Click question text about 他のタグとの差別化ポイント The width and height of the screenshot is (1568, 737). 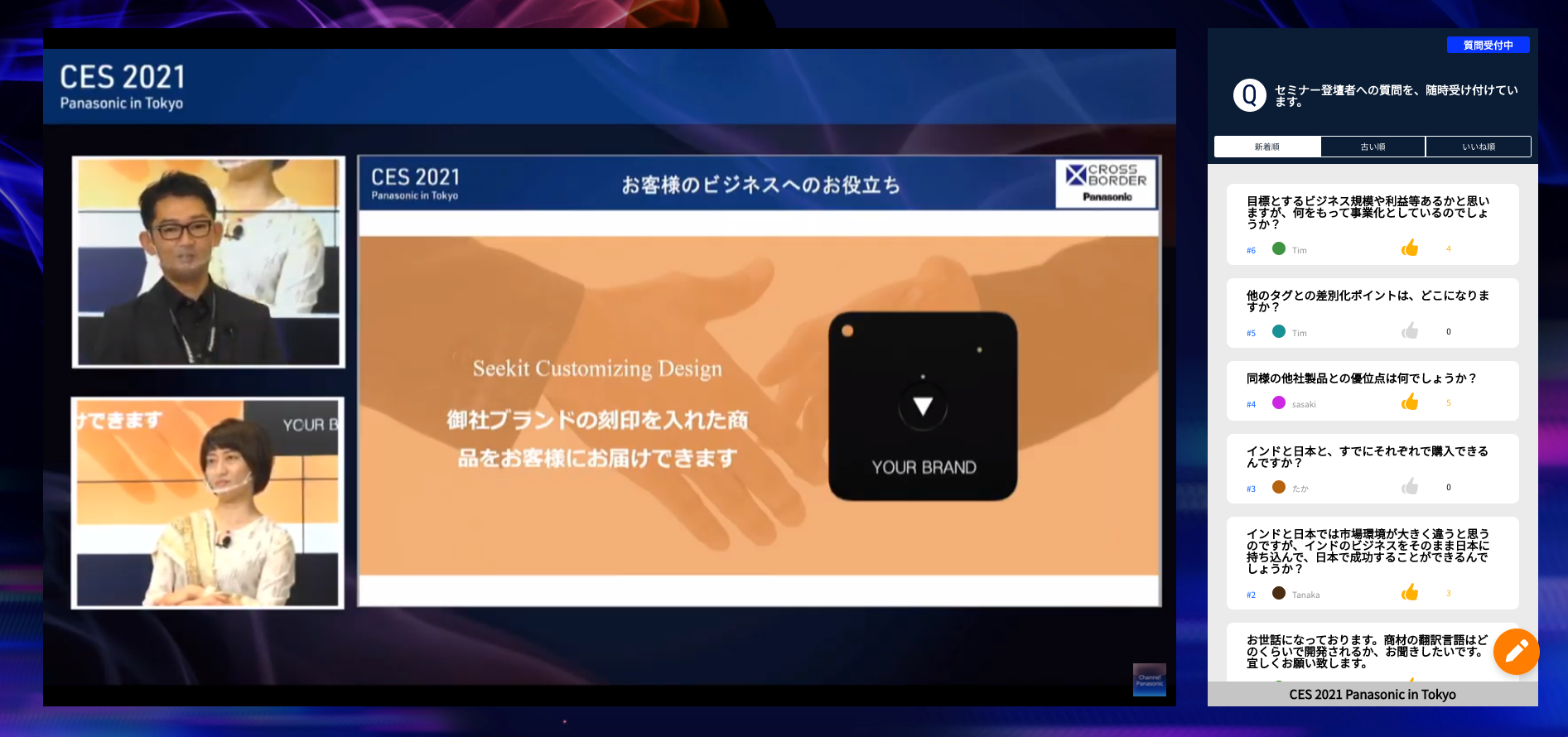1368,301
